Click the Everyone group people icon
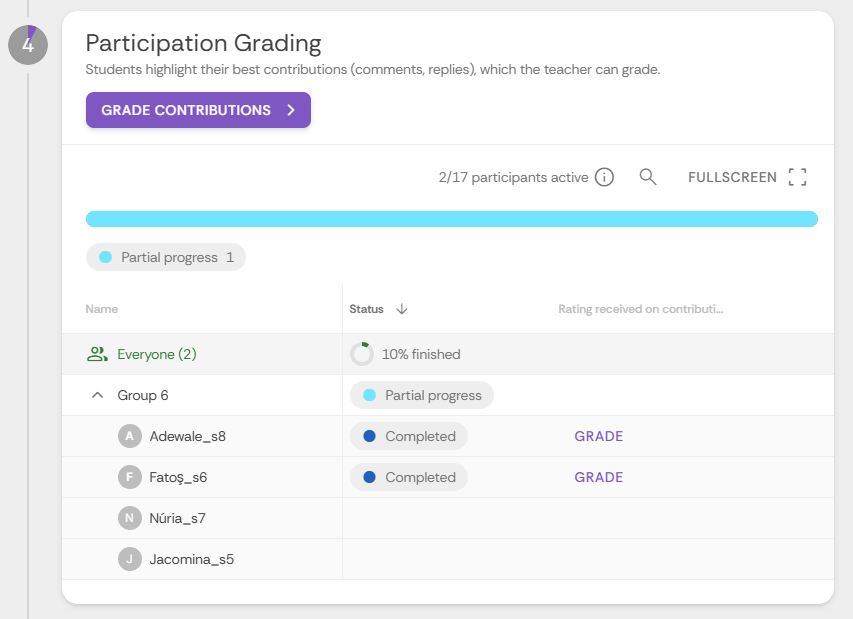The width and height of the screenshot is (853, 619). pyautogui.click(x=97, y=354)
